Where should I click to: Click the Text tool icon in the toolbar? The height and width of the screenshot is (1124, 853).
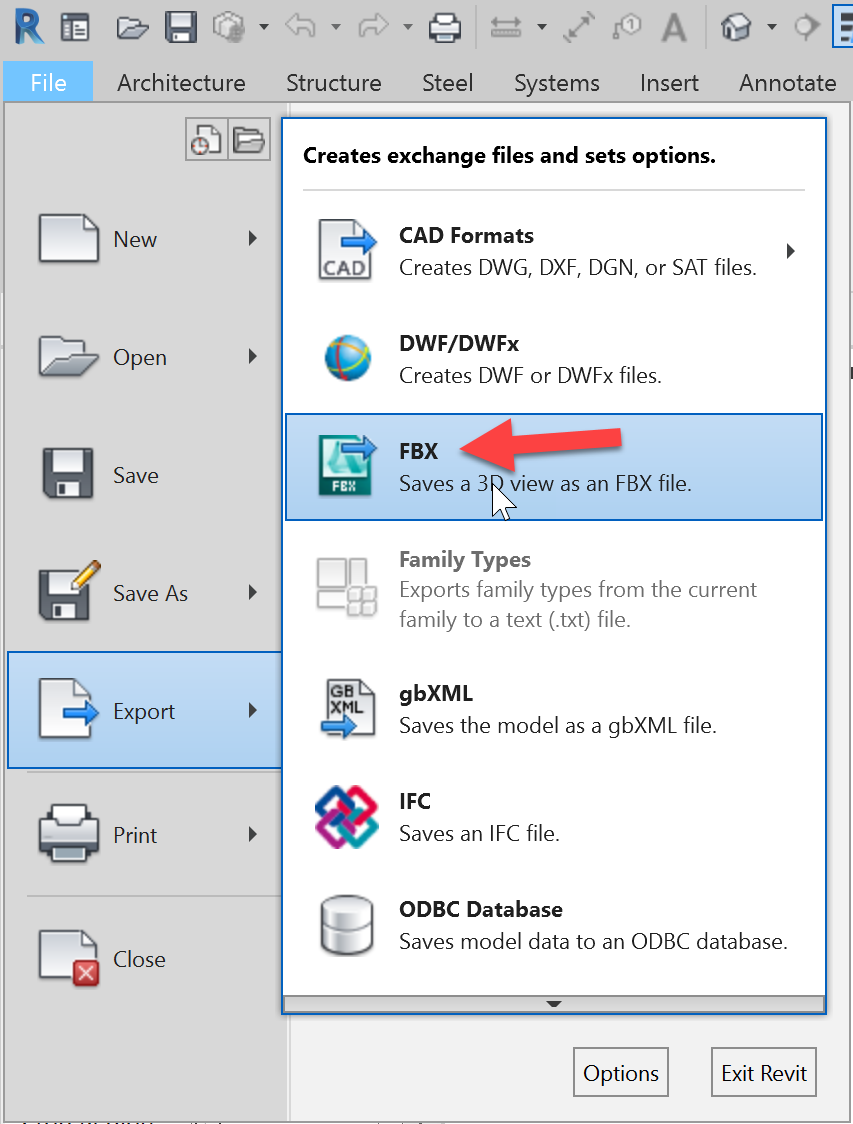675,27
